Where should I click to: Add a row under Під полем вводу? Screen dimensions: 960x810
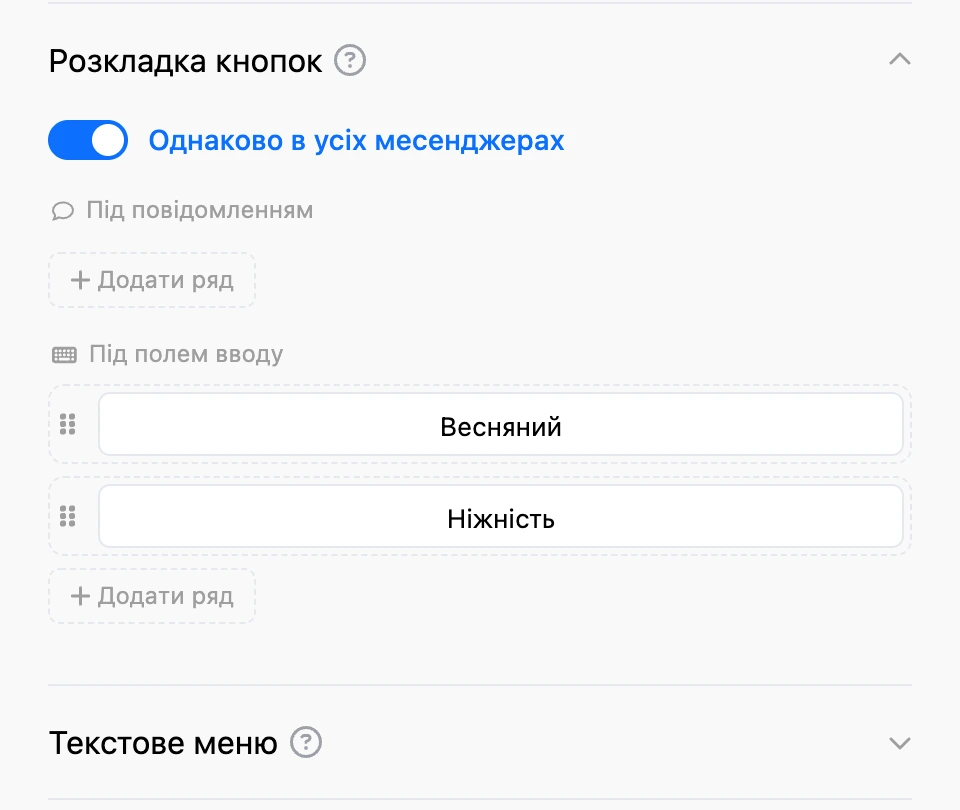click(152, 596)
